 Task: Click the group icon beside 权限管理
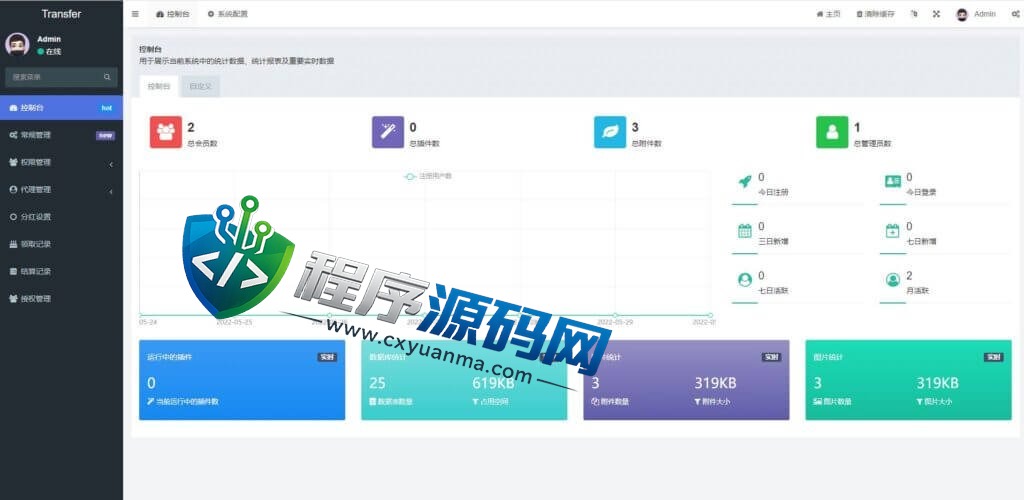point(13,163)
